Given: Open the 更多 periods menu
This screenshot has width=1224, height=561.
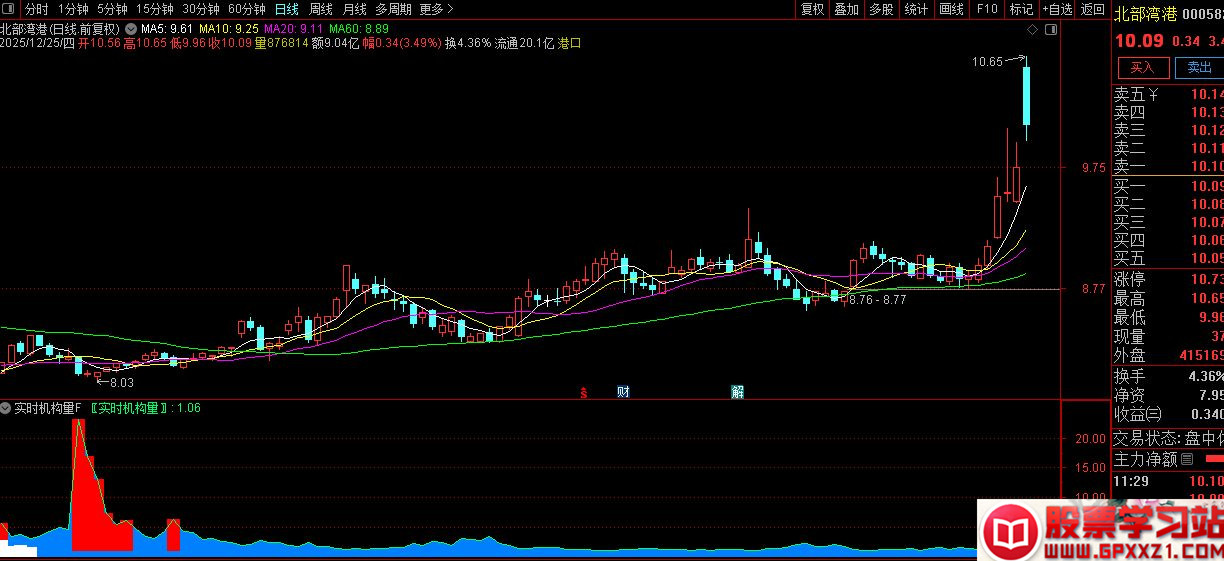Looking at the screenshot, I should click(x=436, y=9).
